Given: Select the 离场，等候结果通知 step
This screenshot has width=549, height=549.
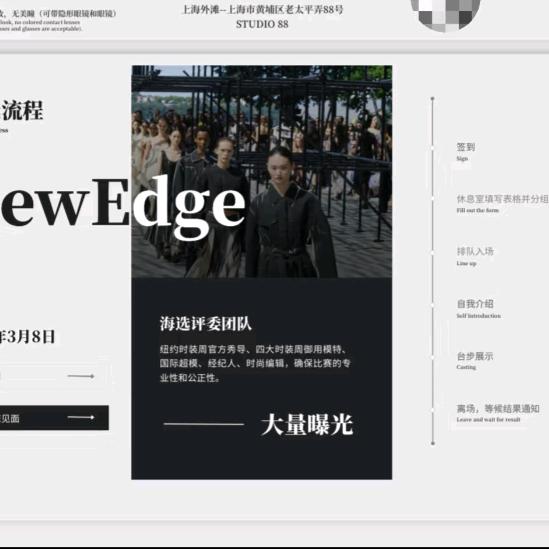Looking at the screenshot, I should pos(498,413).
